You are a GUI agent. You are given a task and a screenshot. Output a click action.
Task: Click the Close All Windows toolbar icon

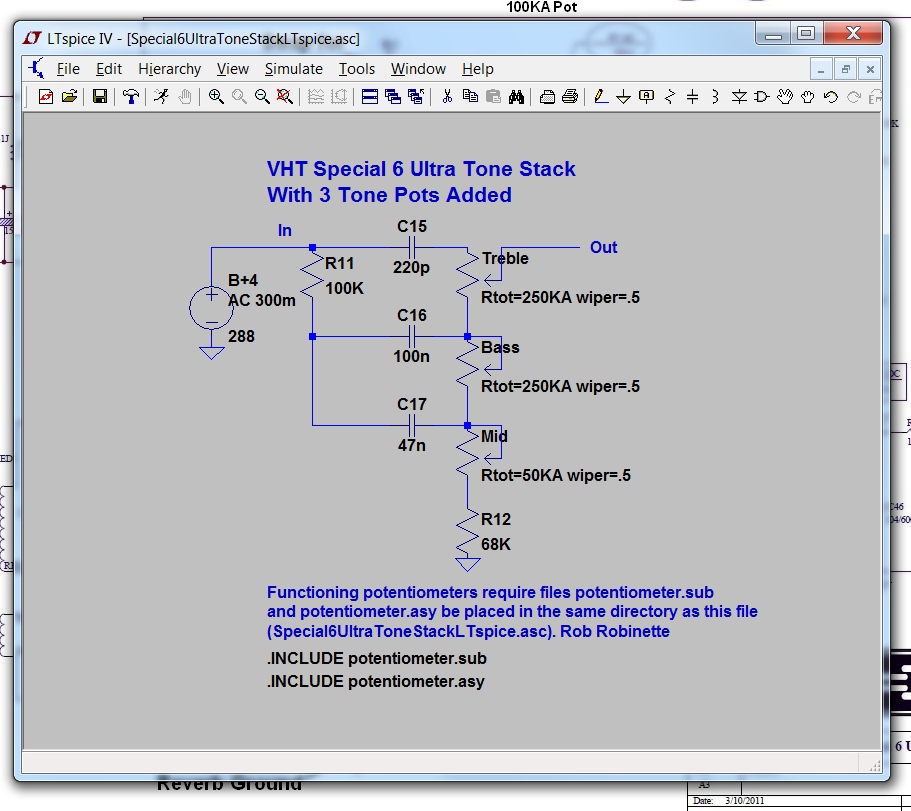click(416, 96)
